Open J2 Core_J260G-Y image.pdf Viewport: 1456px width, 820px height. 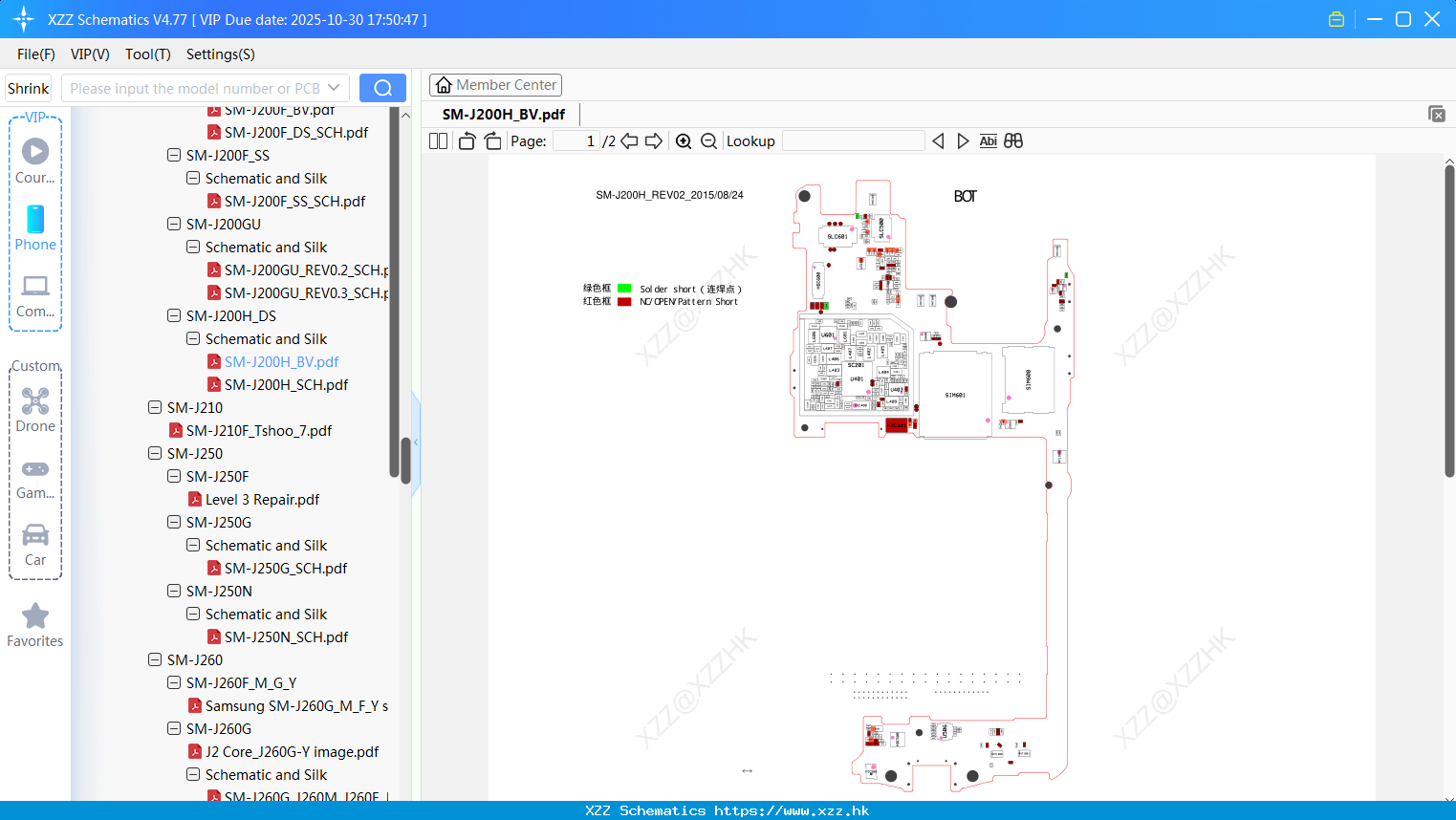[292, 751]
